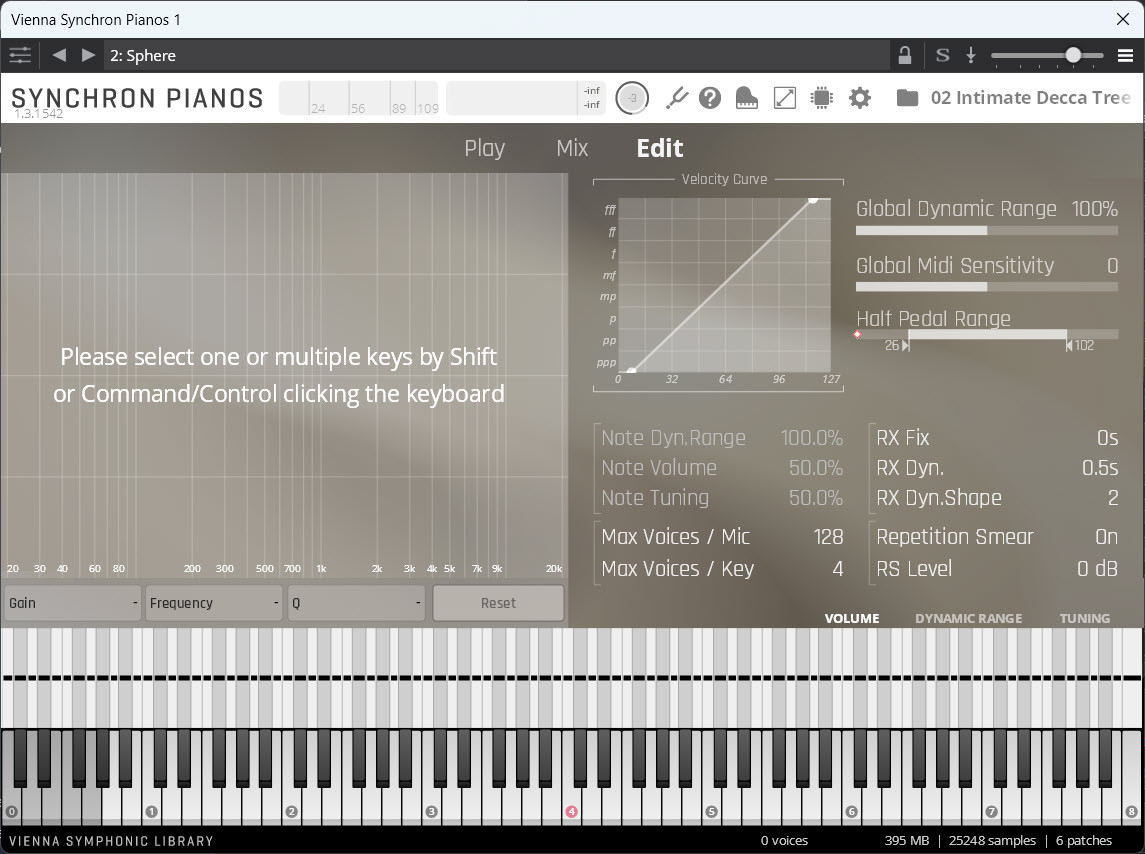Go to next preset arrow
This screenshot has height=854, width=1145.
88,55
